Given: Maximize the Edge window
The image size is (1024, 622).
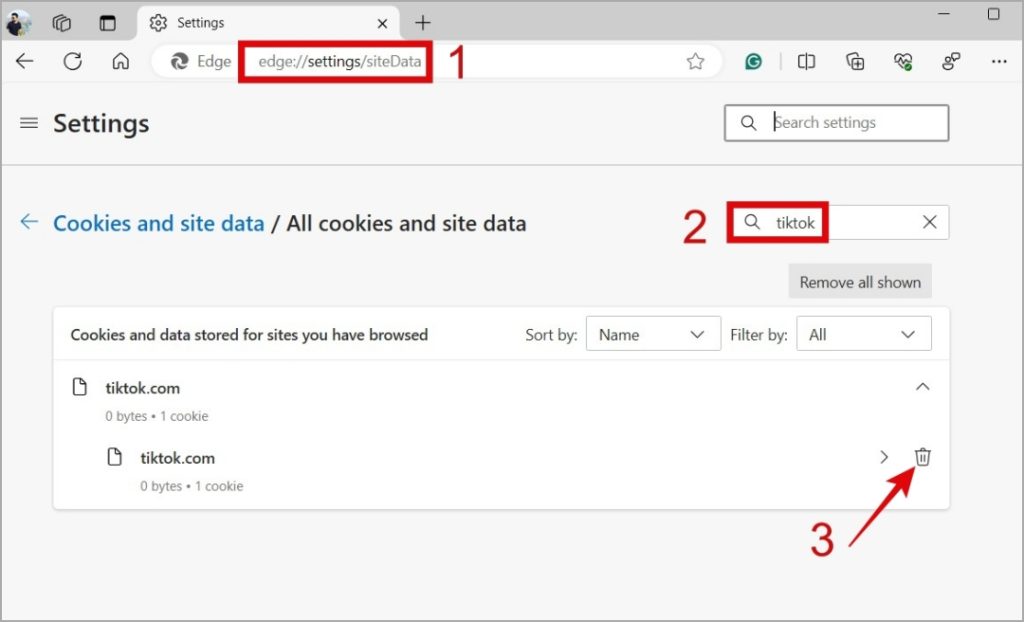Looking at the screenshot, I should [993, 14].
